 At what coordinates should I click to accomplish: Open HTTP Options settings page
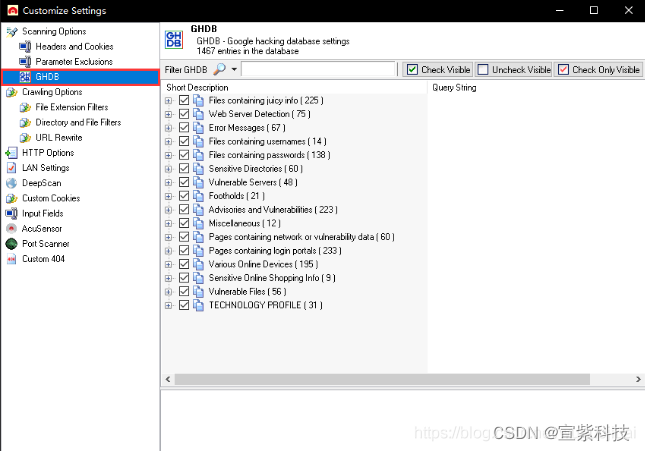click(48, 153)
